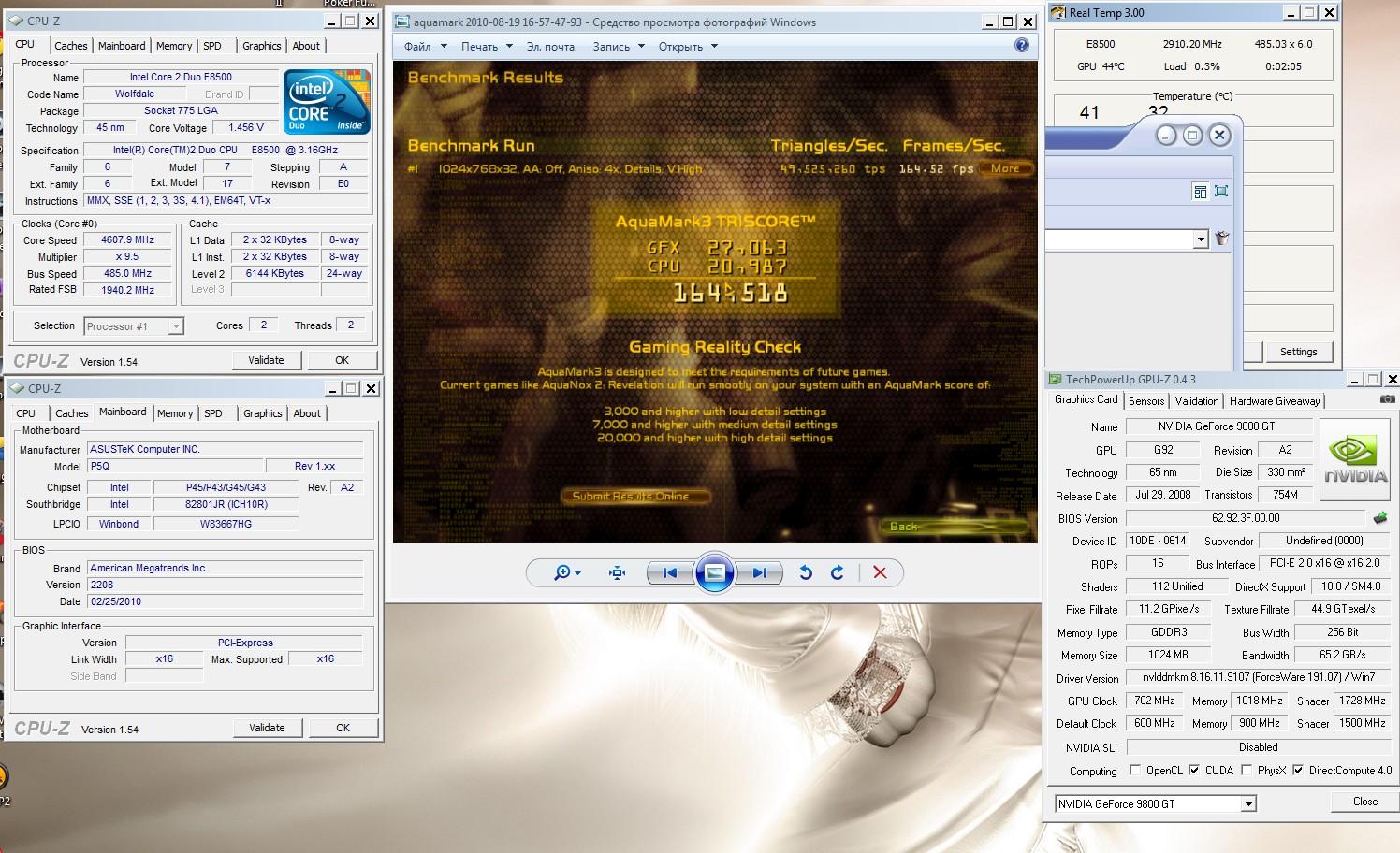
Task: Click layout view icon in hidden window
Action: pyautogui.click(x=1200, y=191)
